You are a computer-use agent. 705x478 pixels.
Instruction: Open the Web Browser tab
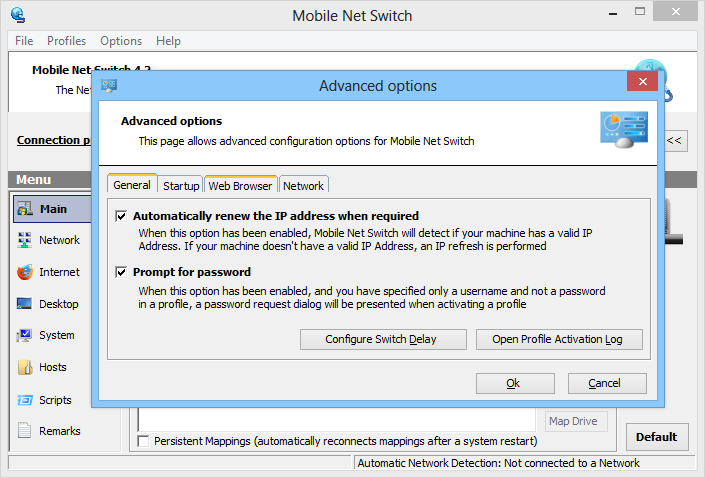[x=240, y=186]
